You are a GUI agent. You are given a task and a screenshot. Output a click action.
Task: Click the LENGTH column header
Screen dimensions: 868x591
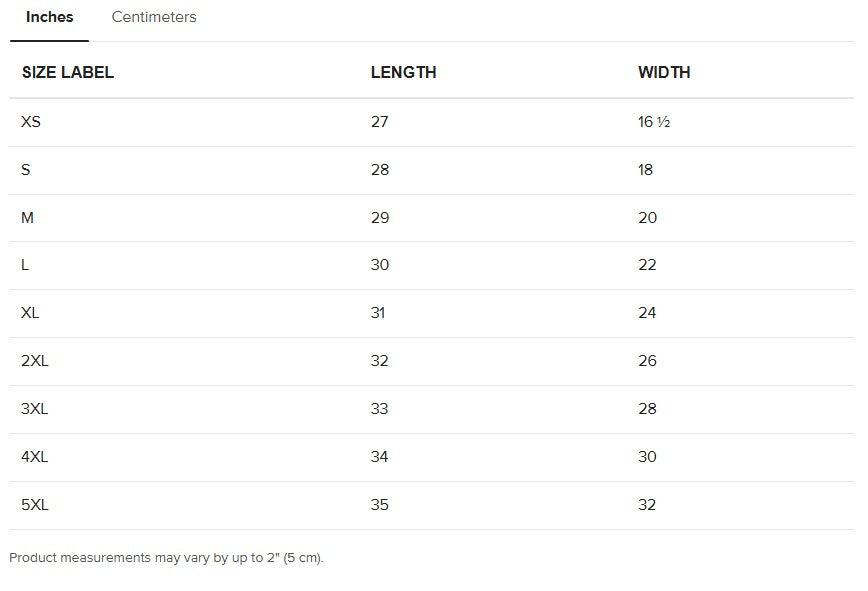point(403,72)
